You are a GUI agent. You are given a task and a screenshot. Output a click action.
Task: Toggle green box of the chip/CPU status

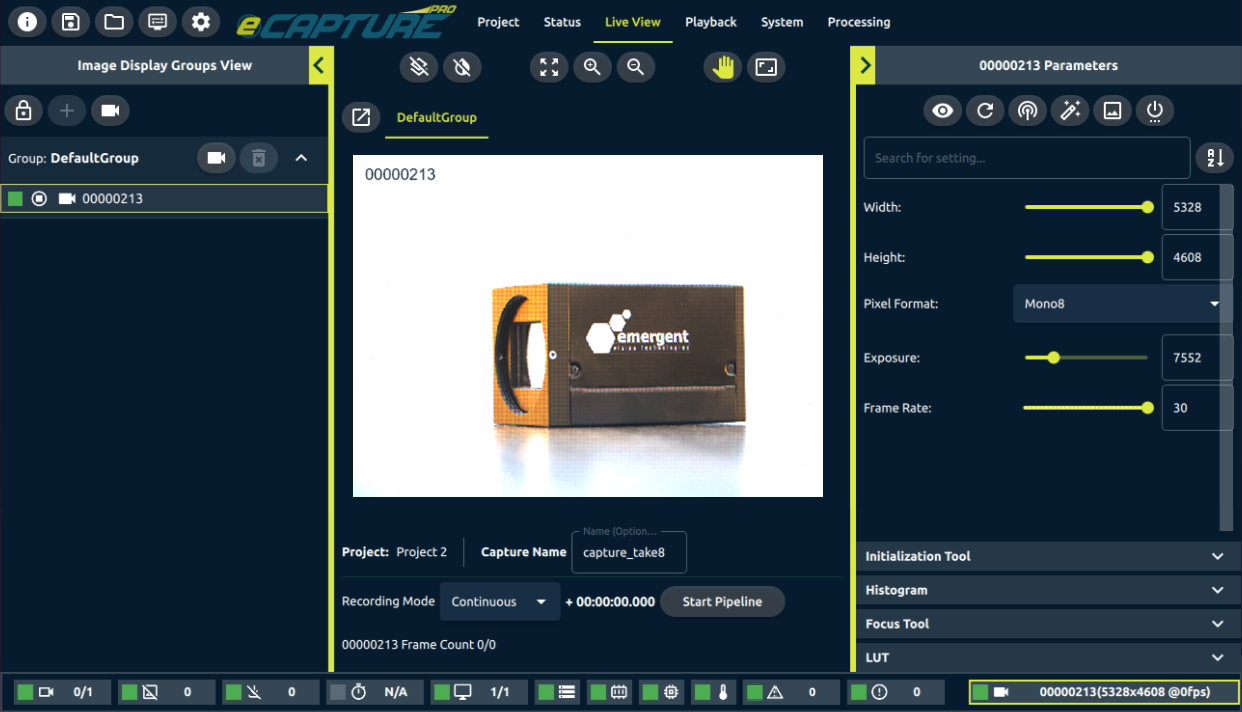coord(650,692)
